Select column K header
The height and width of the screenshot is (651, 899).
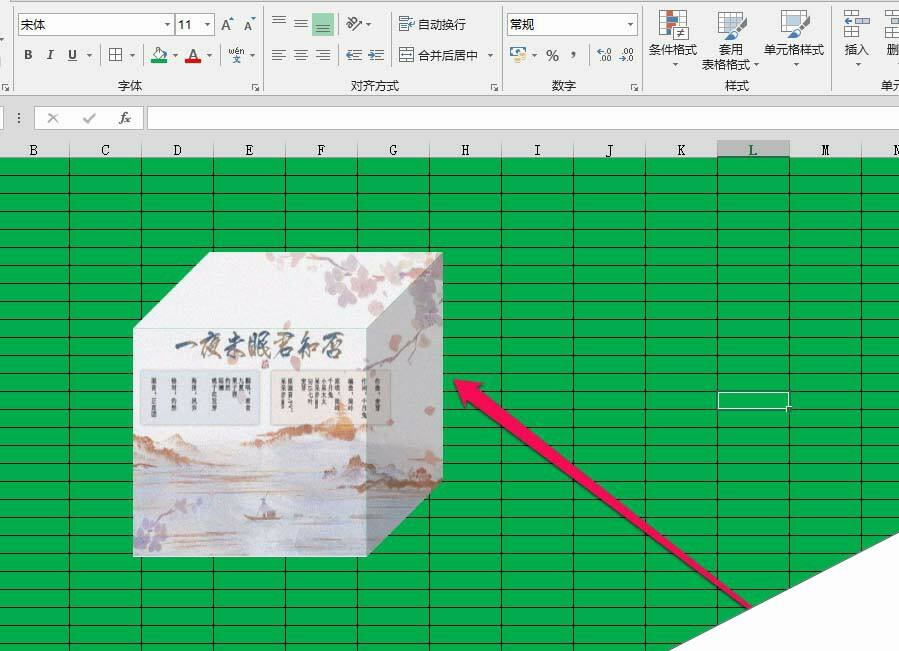pyautogui.click(x=681, y=150)
